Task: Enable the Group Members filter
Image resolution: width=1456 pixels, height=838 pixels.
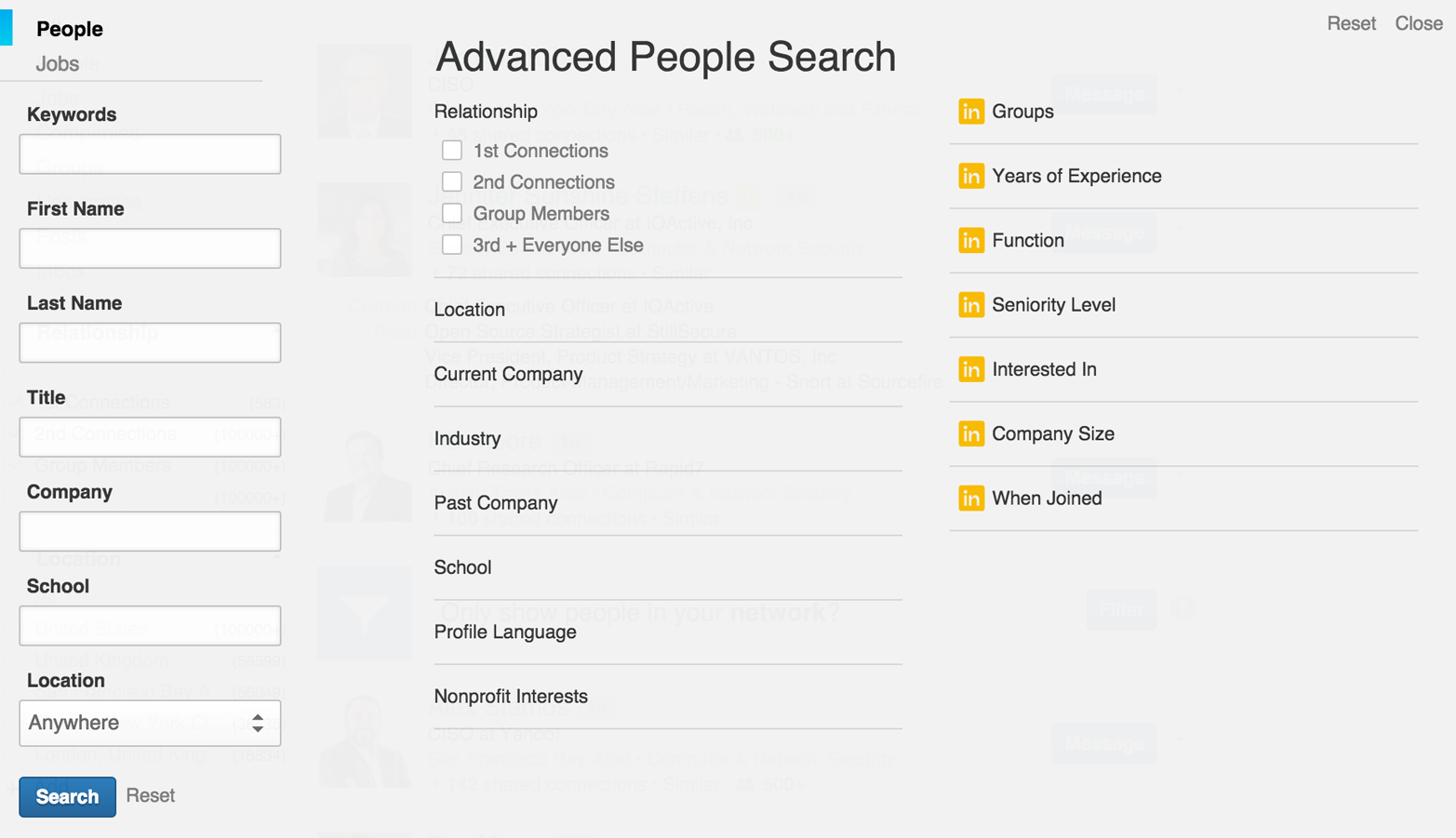Action: pyautogui.click(x=452, y=213)
